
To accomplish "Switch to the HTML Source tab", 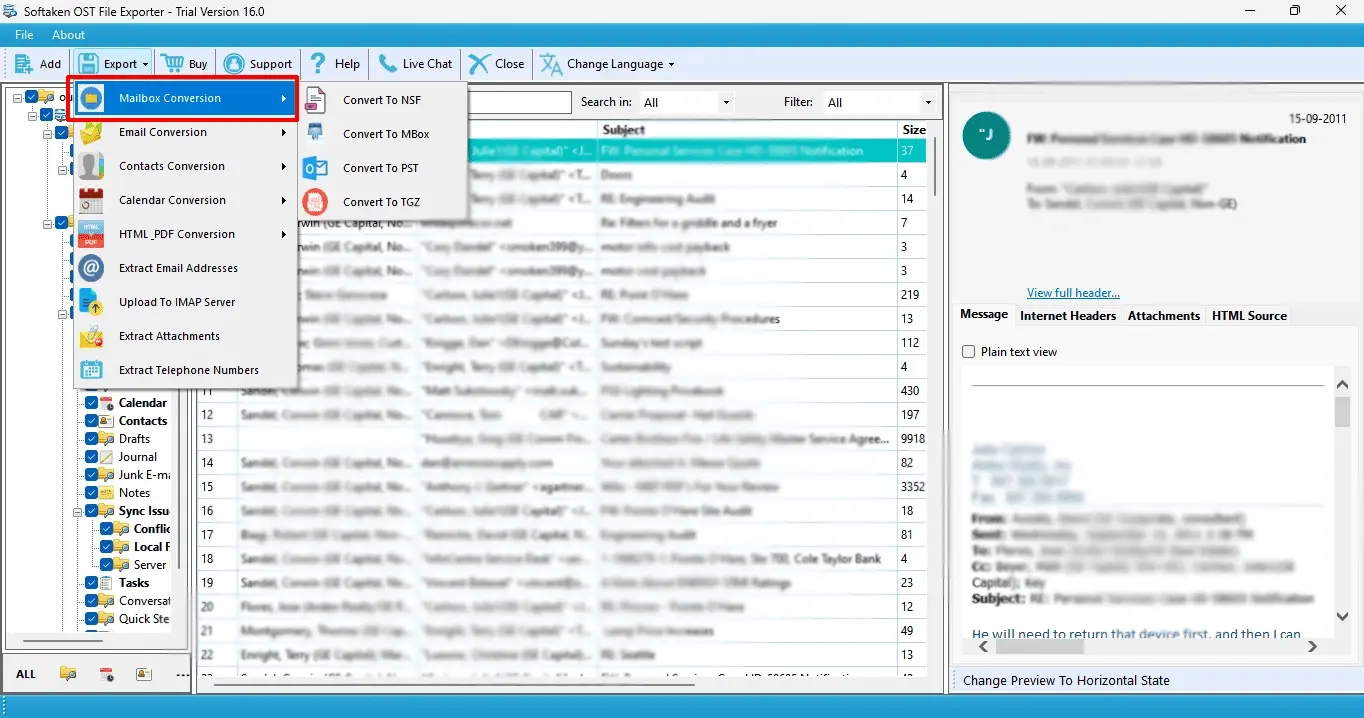I will pos(1249,316).
